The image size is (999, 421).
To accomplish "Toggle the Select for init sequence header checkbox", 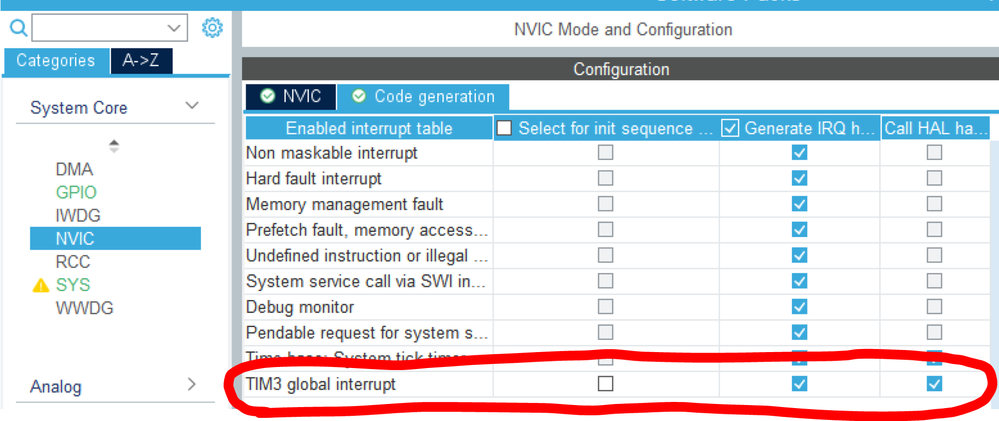I will point(504,128).
